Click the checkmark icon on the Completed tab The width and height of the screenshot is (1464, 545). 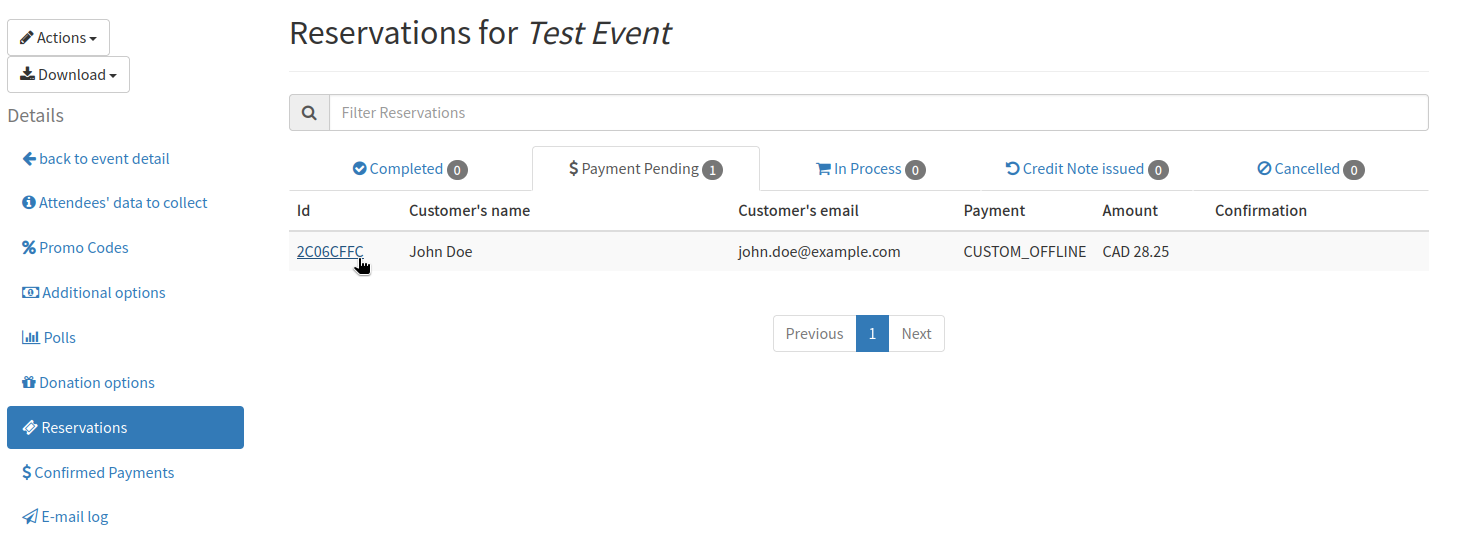coord(360,169)
